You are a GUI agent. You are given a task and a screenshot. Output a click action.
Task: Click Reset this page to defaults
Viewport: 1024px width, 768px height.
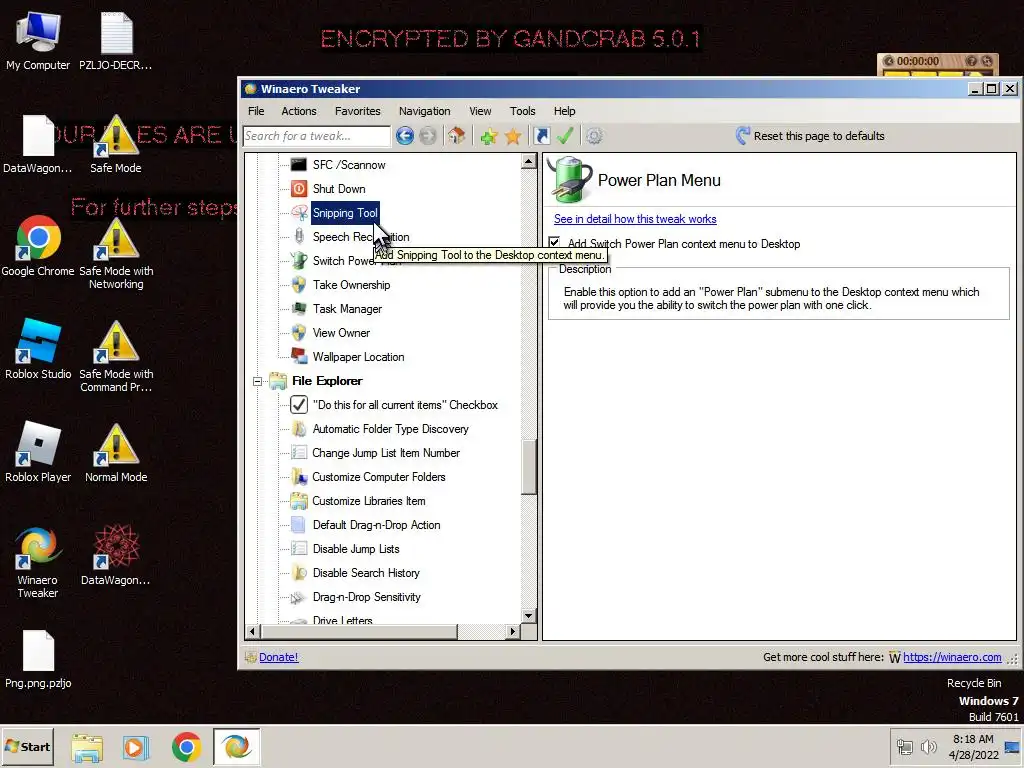click(x=810, y=136)
